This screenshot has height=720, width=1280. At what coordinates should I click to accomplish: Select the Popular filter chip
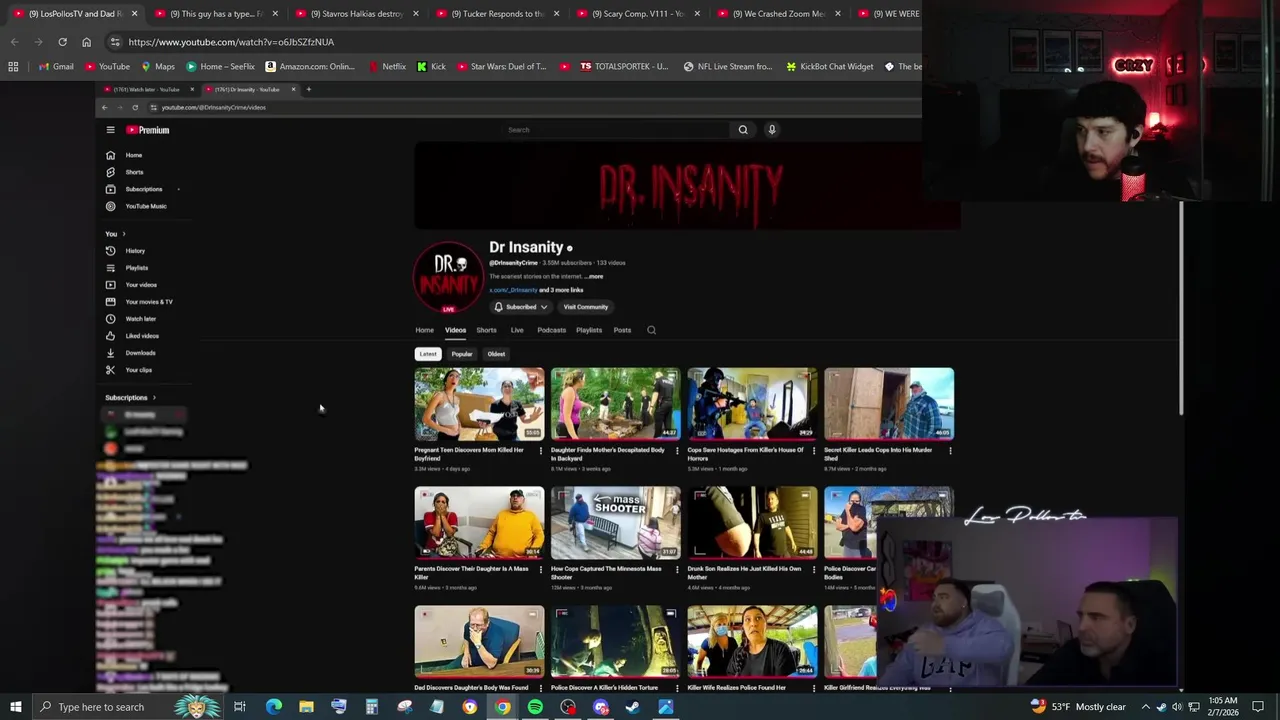(461, 354)
